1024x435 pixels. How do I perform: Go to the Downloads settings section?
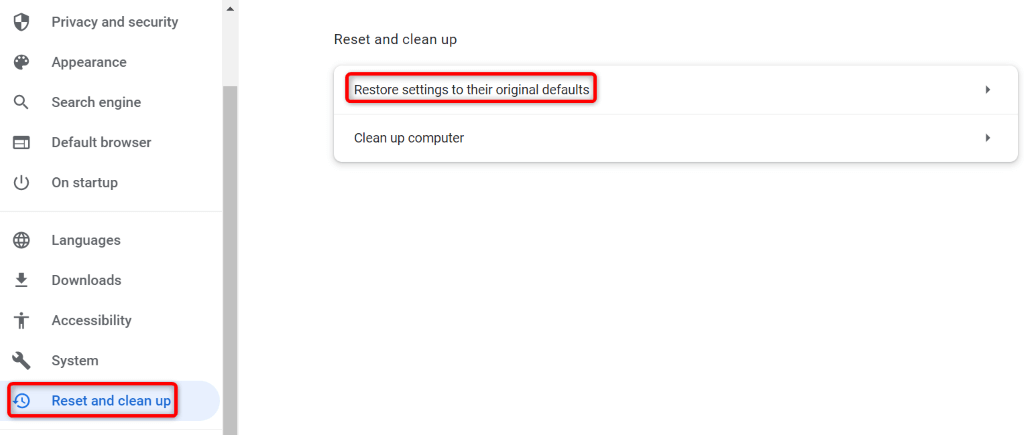click(x=86, y=280)
